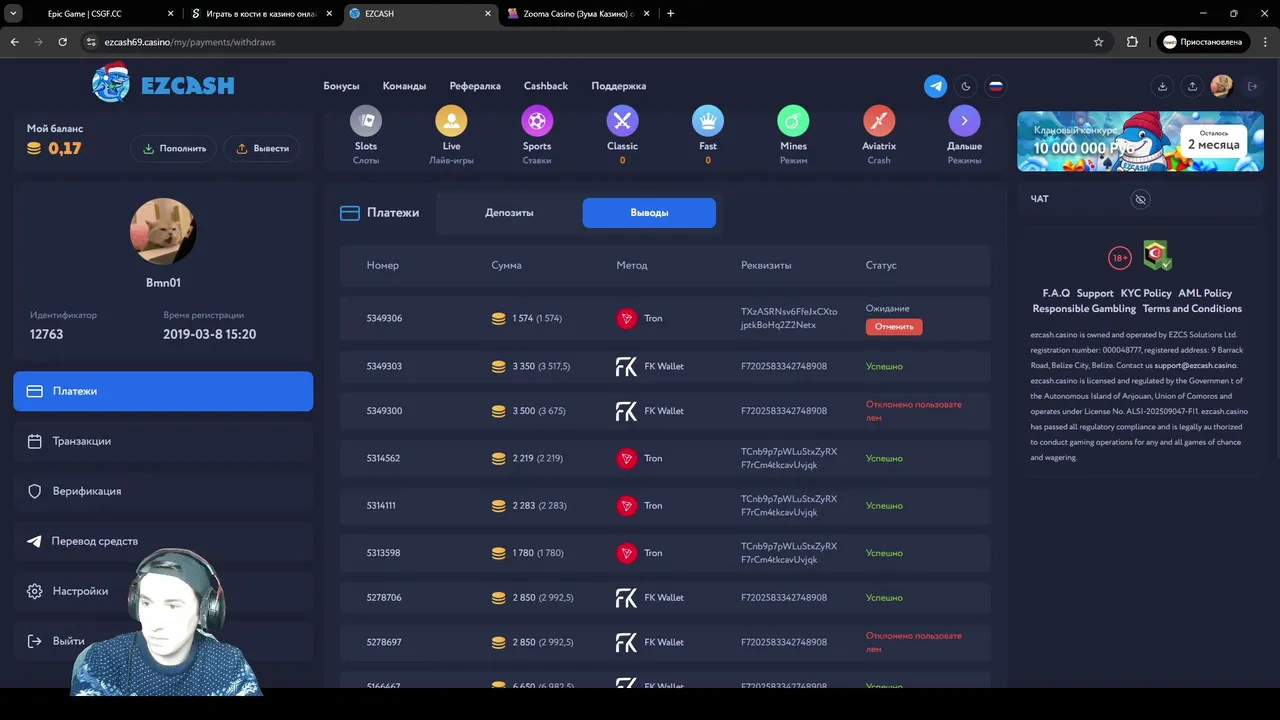Open Перевод средств in the sidebar
The height and width of the screenshot is (720, 1280).
click(163, 541)
